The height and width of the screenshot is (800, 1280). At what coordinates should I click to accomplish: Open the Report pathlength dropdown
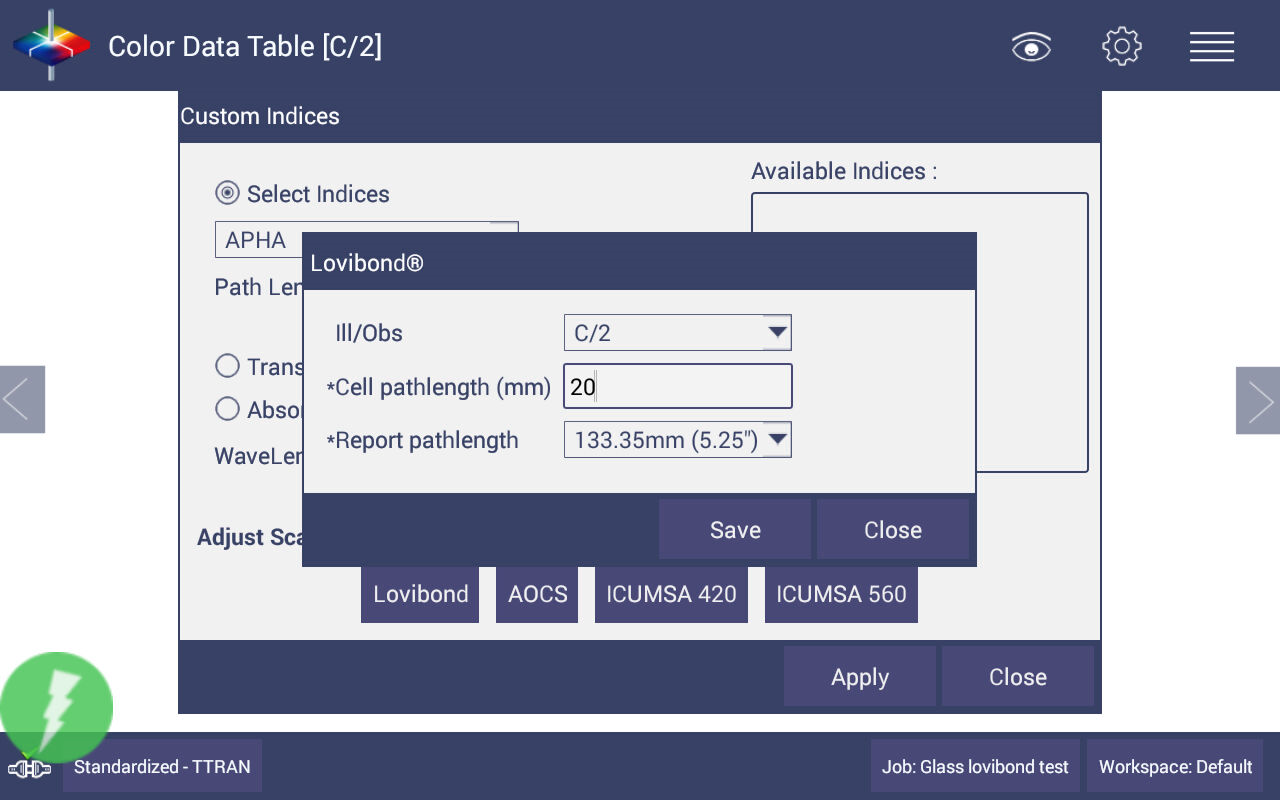677,439
